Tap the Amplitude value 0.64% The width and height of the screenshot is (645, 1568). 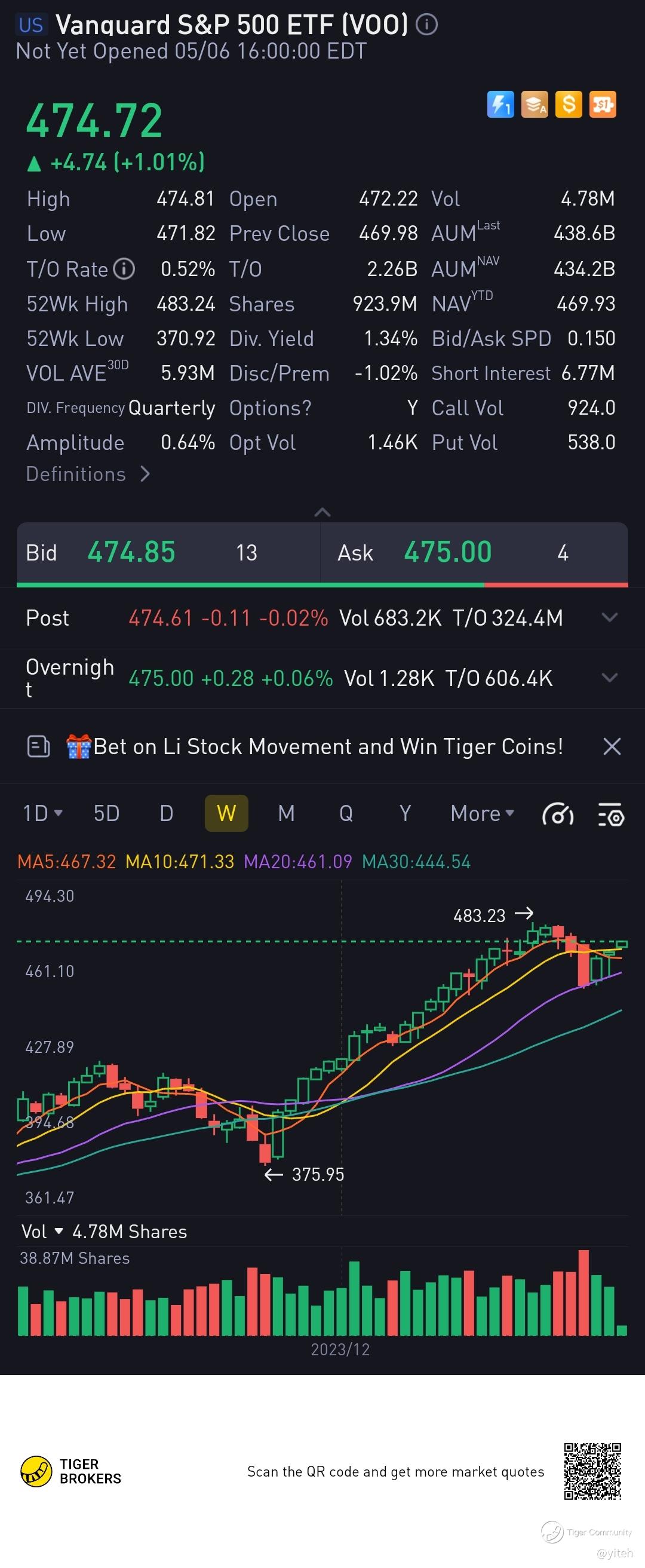(188, 443)
